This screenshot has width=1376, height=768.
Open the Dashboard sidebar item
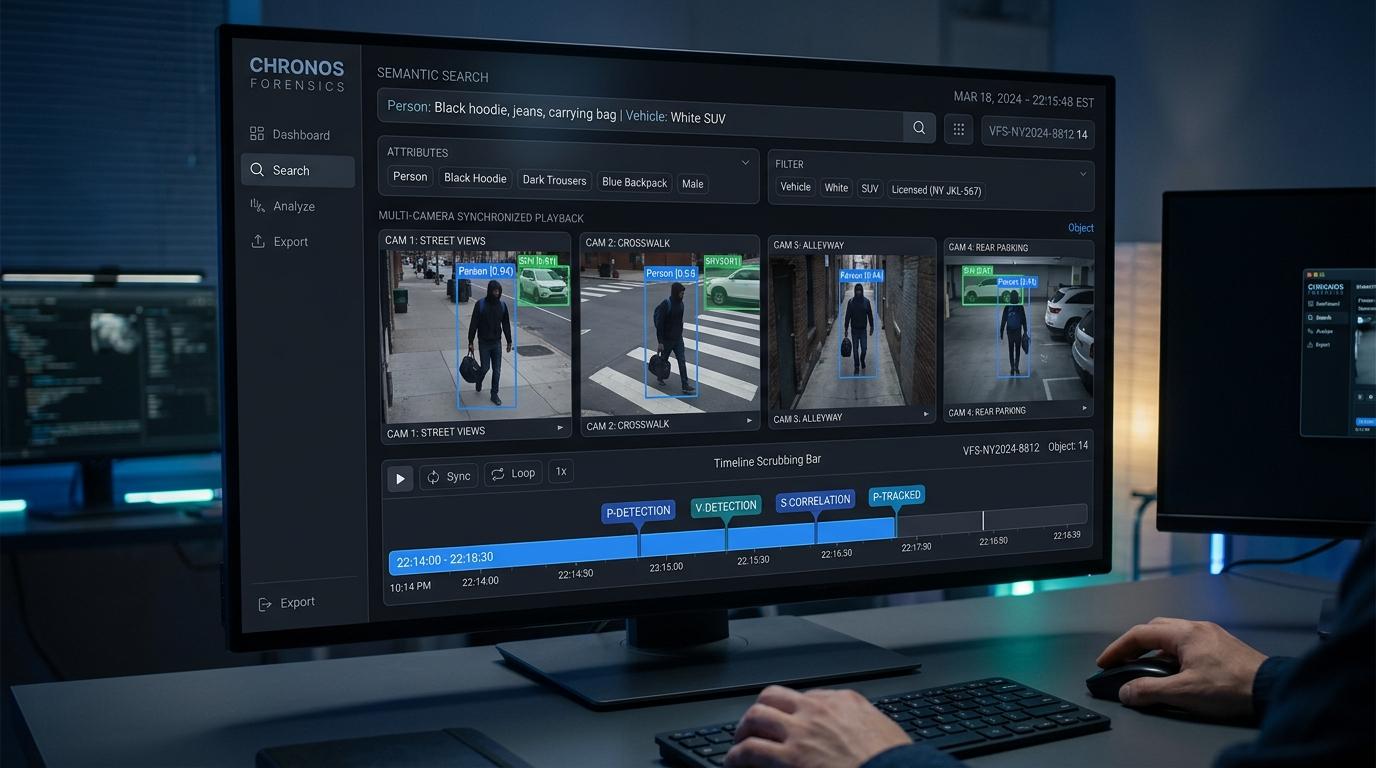pyautogui.click(x=290, y=134)
